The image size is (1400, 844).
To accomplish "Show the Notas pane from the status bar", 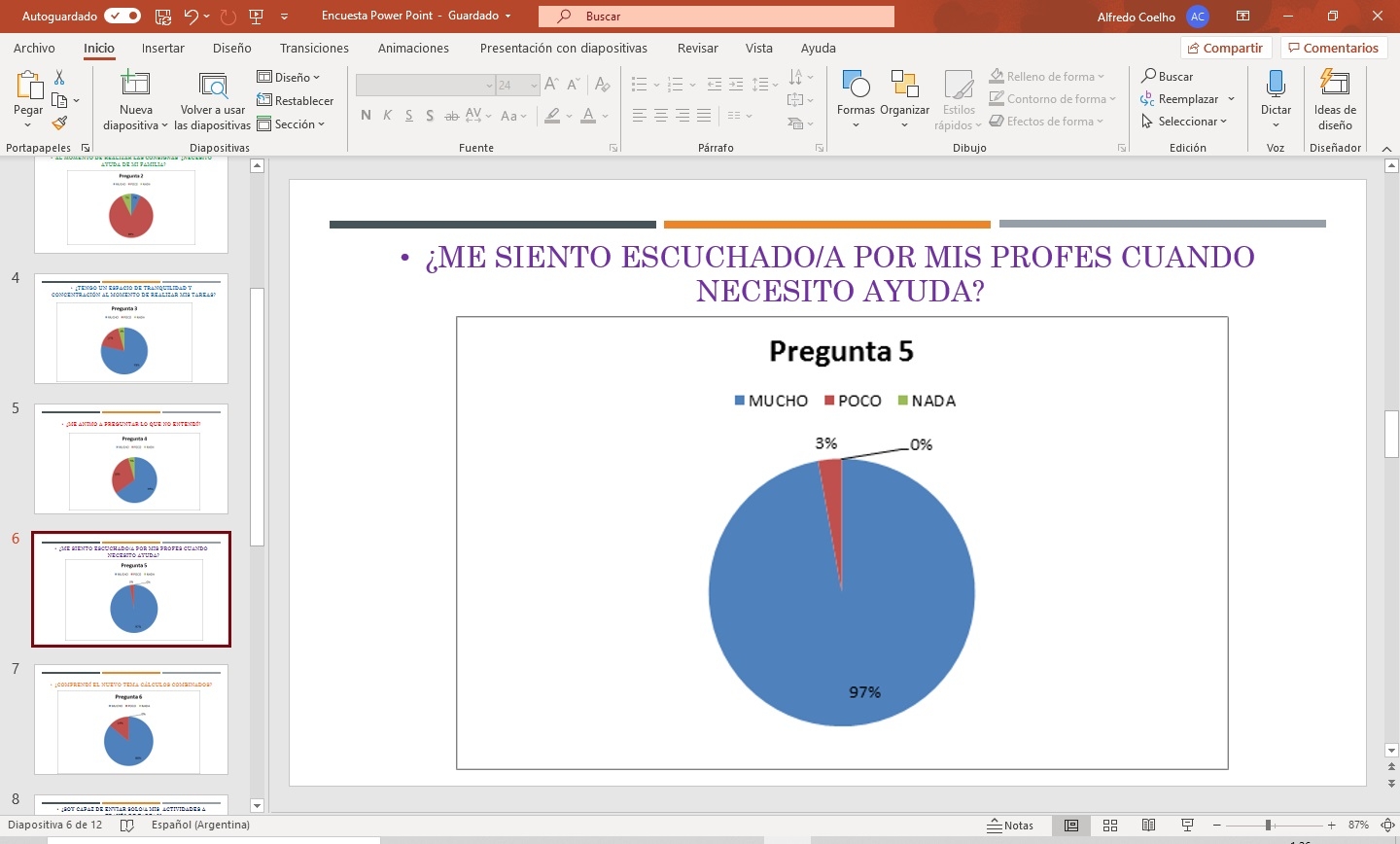I will 1010,826.
